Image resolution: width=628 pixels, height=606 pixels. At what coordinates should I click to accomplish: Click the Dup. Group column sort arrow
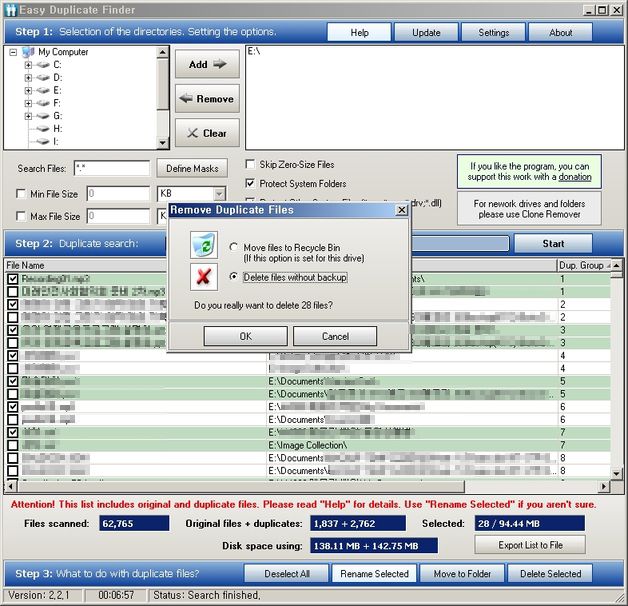pyautogui.click(x=608, y=266)
